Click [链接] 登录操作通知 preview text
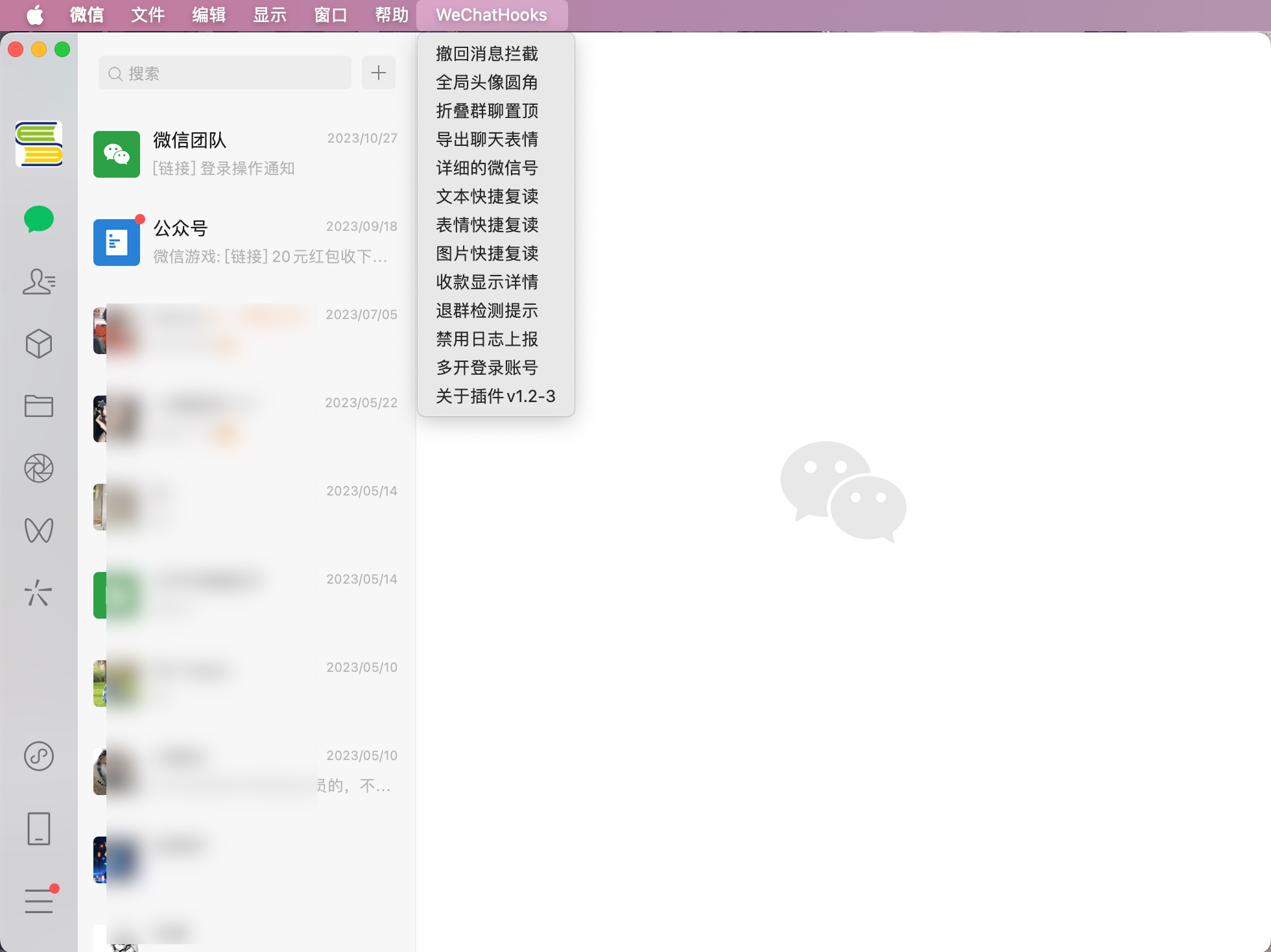 [x=224, y=169]
